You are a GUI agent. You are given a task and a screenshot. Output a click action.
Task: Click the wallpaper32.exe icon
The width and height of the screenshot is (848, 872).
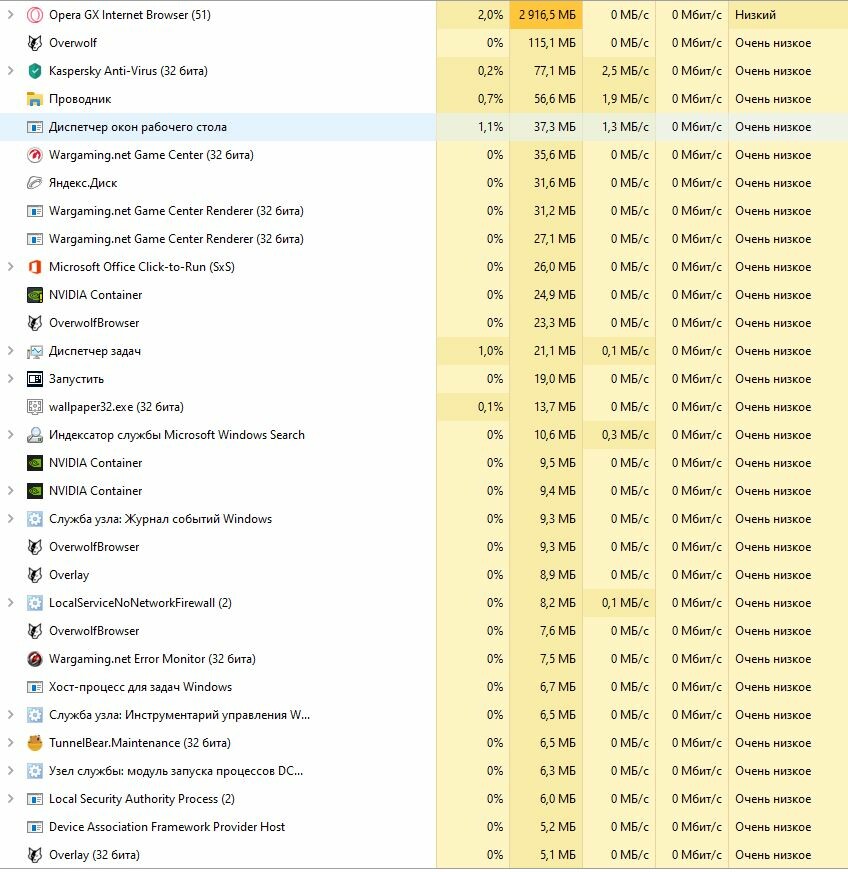[x=34, y=407]
